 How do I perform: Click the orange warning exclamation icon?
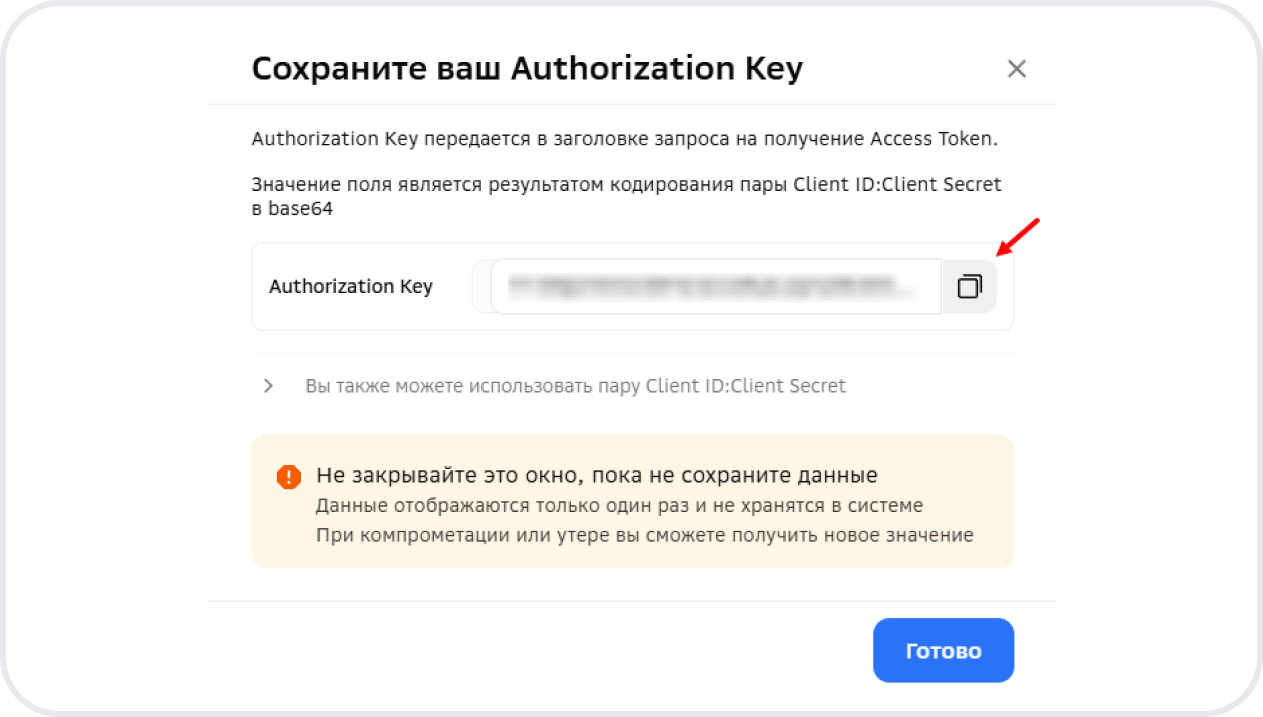pyautogui.click(x=289, y=477)
